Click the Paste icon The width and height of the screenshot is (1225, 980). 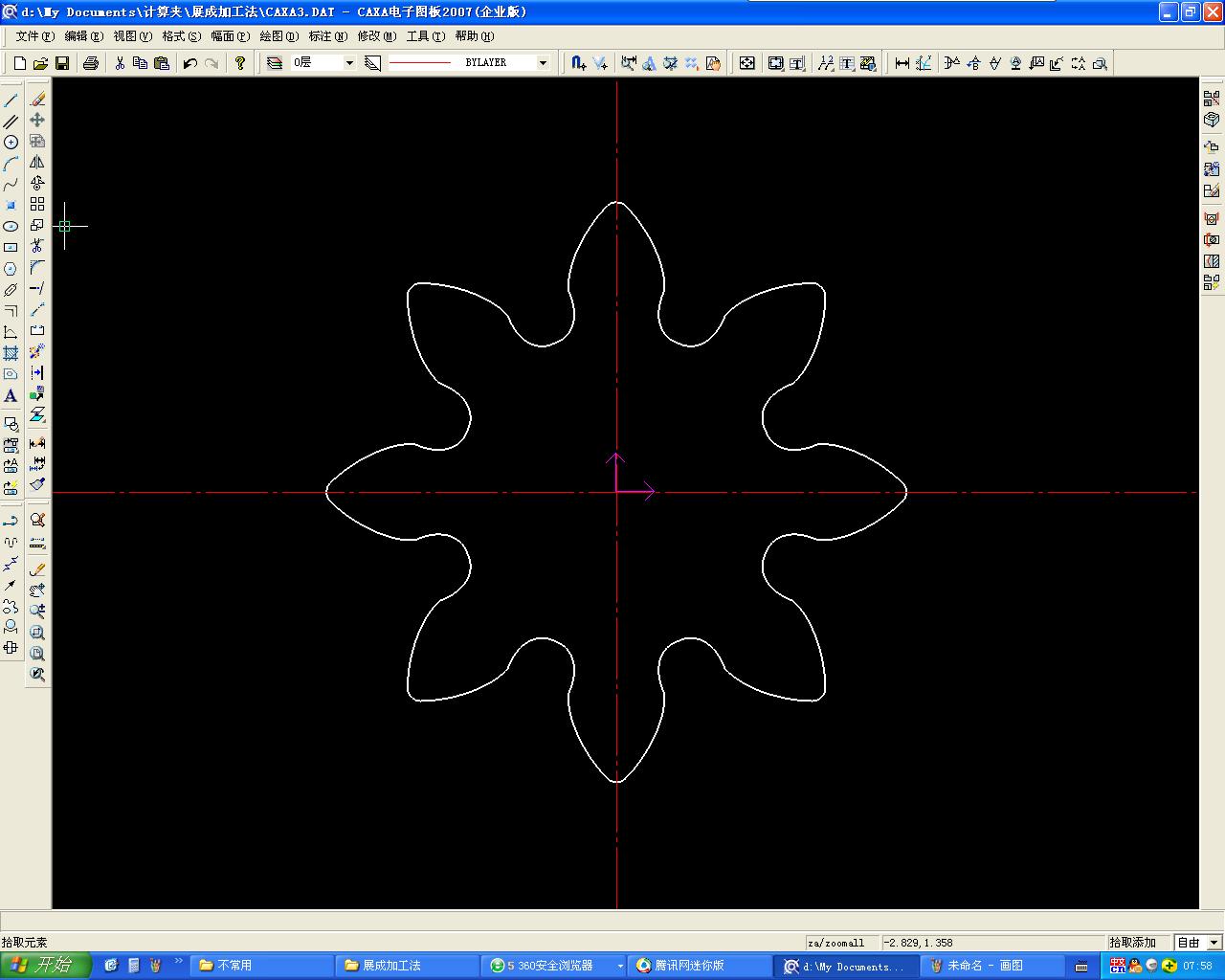(x=162, y=63)
